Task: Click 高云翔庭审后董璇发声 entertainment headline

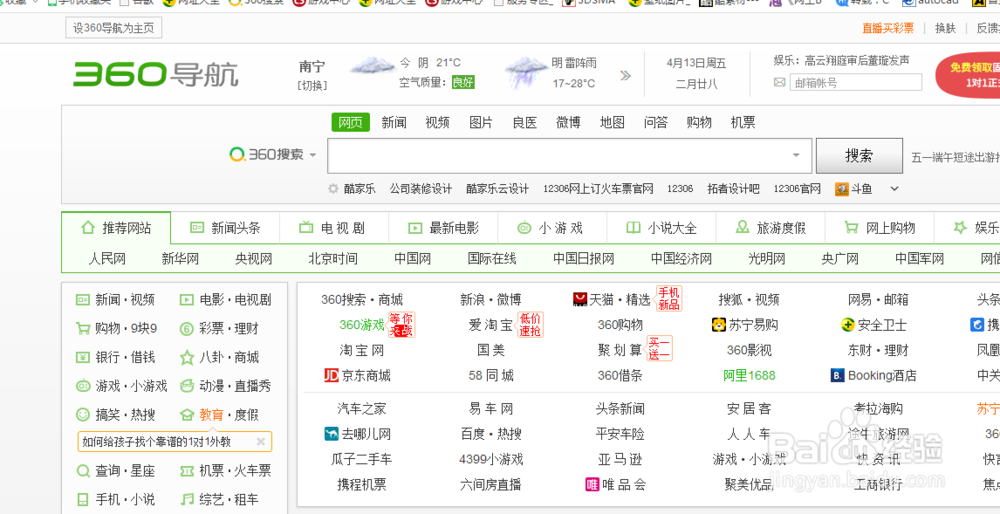Action: click(x=857, y=61)
